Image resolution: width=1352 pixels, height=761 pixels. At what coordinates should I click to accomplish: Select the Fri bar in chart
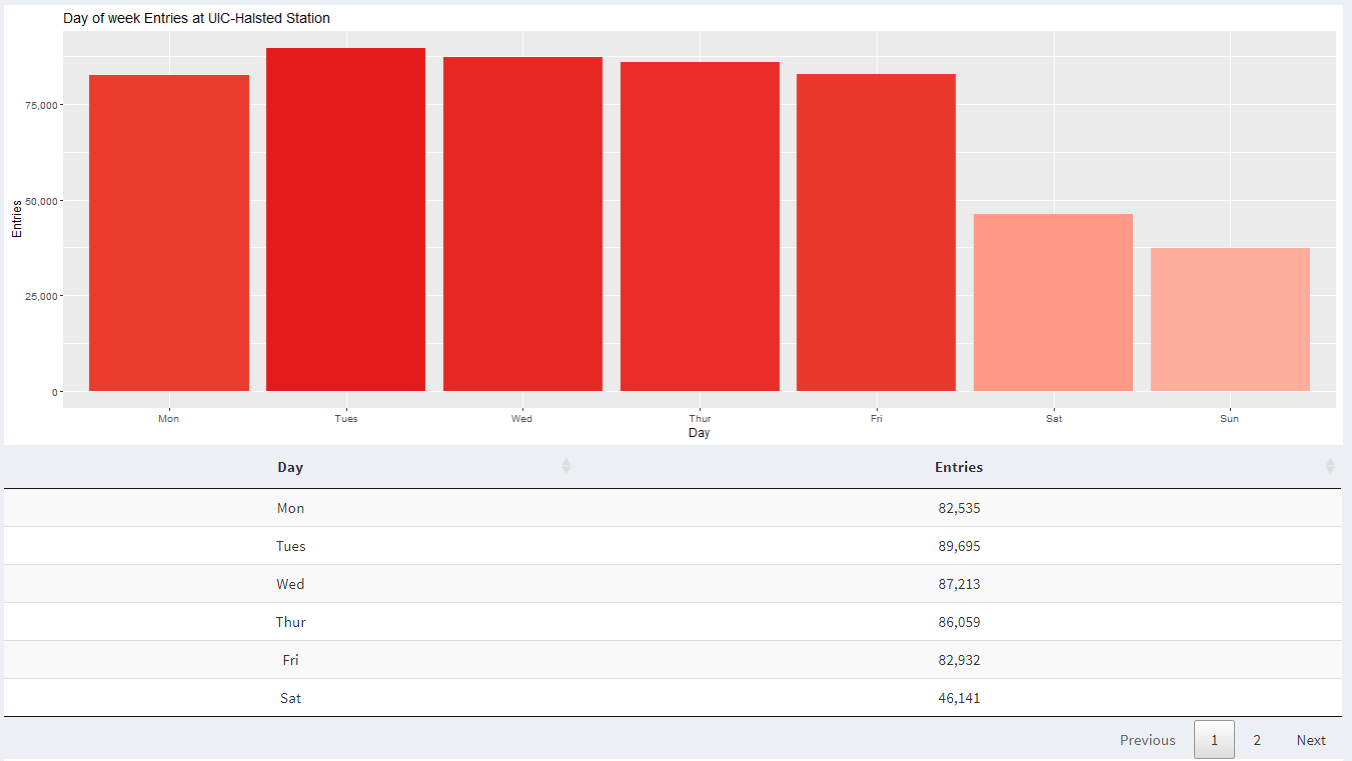pos(876,232)
